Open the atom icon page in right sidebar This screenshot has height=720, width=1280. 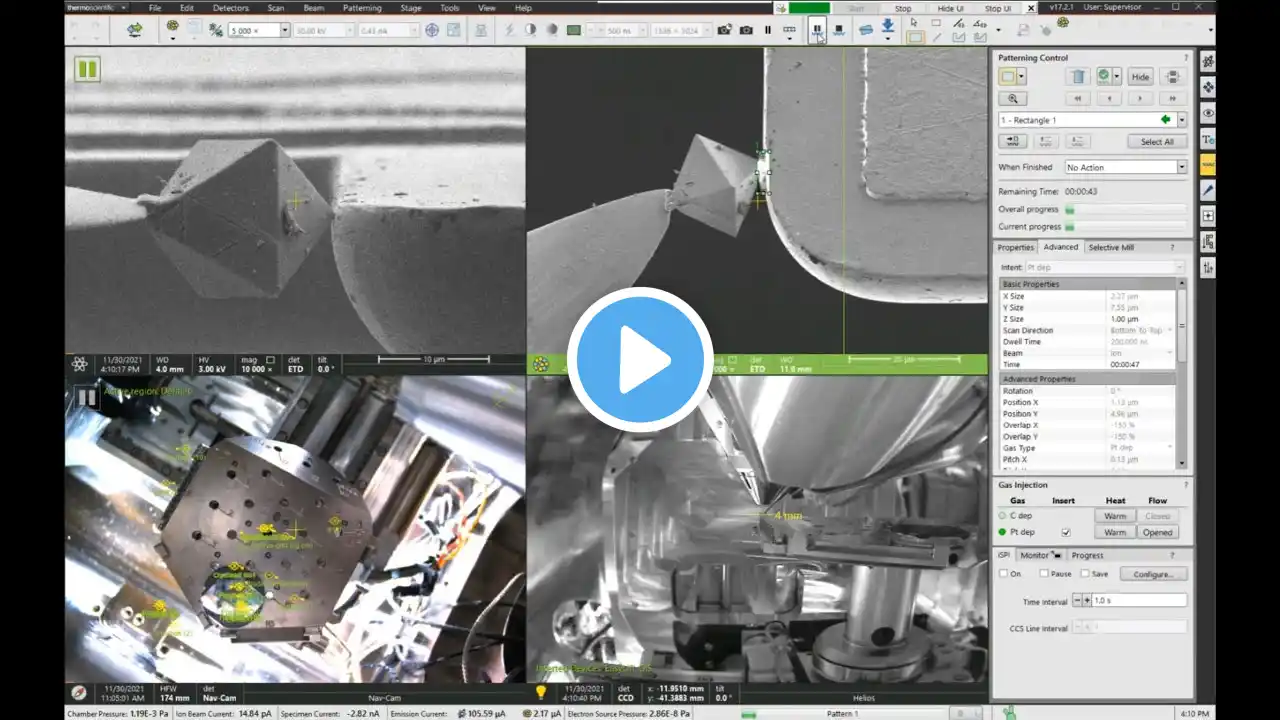coord(1208,61)
